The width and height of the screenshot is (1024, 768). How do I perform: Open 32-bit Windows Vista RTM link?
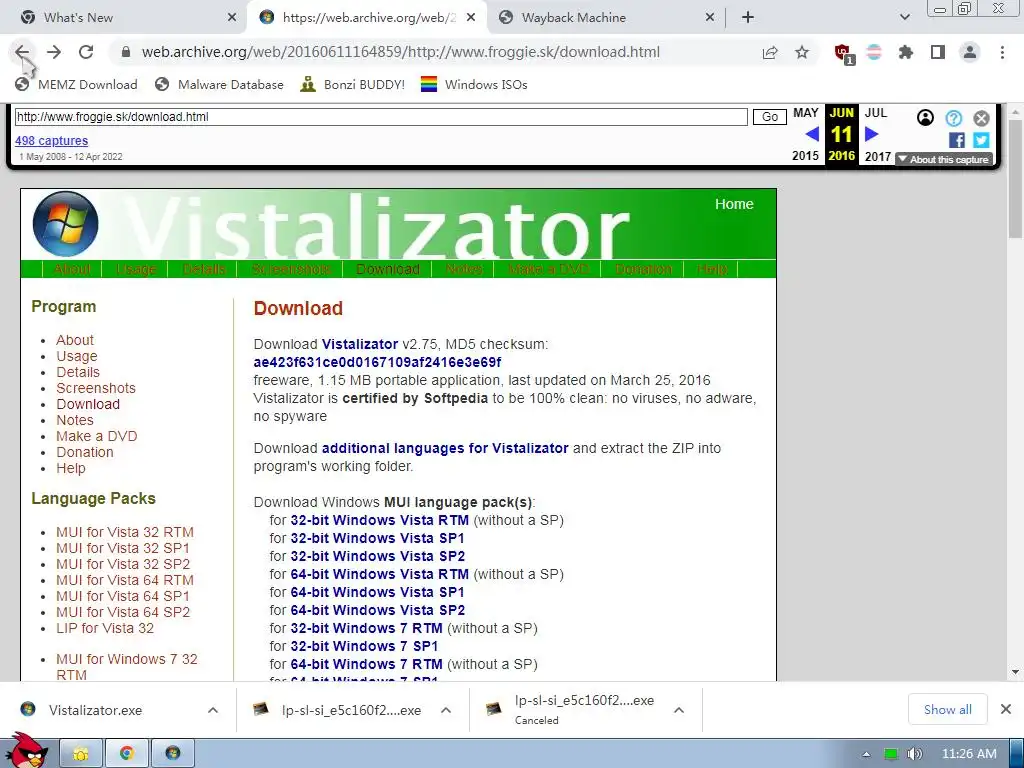click(x=379, y=520)
